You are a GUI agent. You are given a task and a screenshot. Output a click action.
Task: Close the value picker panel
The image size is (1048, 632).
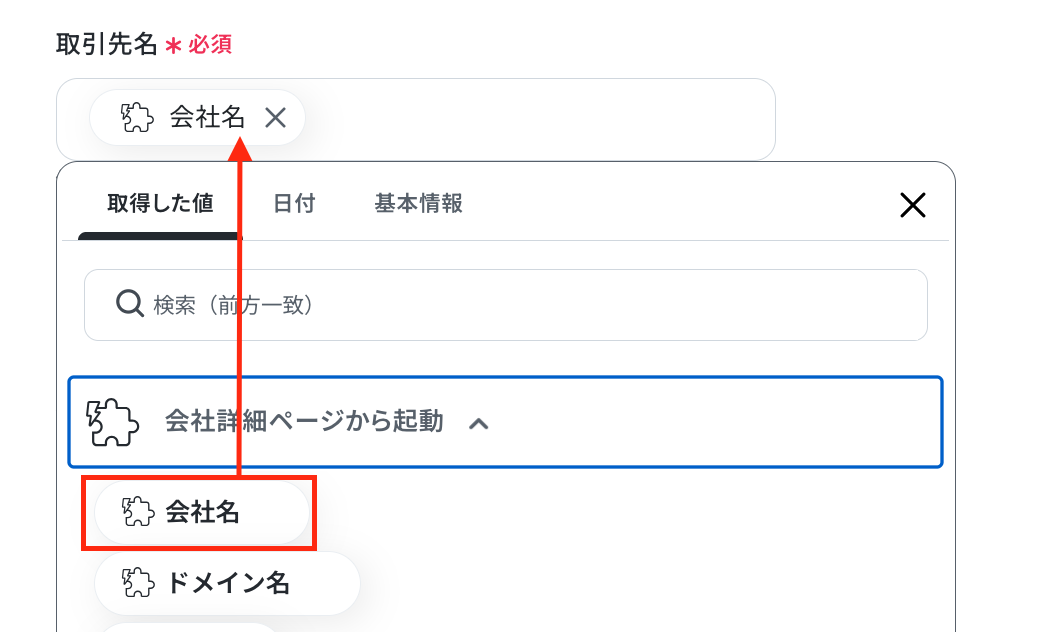point(912,205)
